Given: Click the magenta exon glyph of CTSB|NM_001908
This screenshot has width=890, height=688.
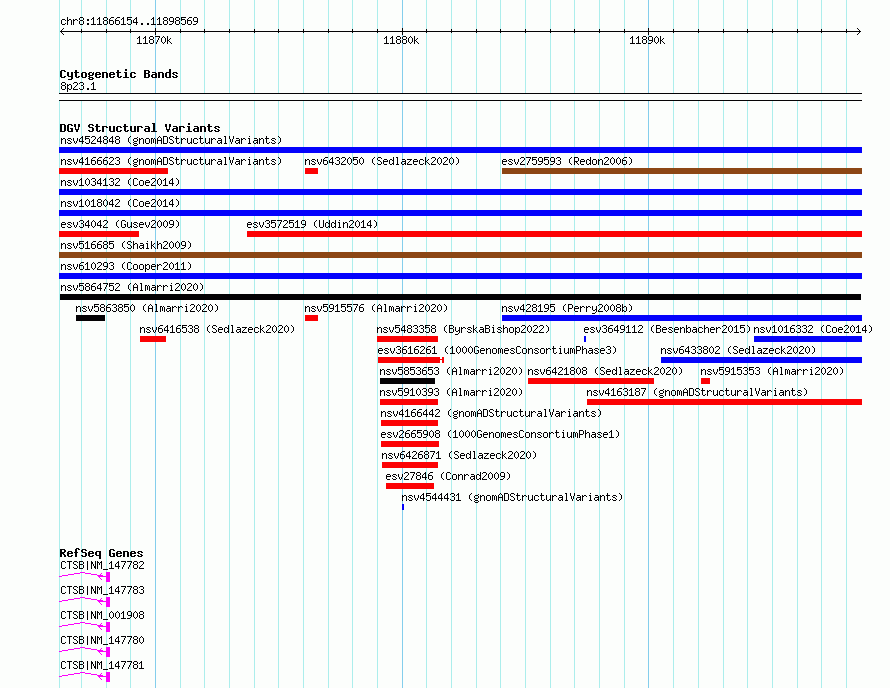Looking at the screenshot, I should [107, 627].
